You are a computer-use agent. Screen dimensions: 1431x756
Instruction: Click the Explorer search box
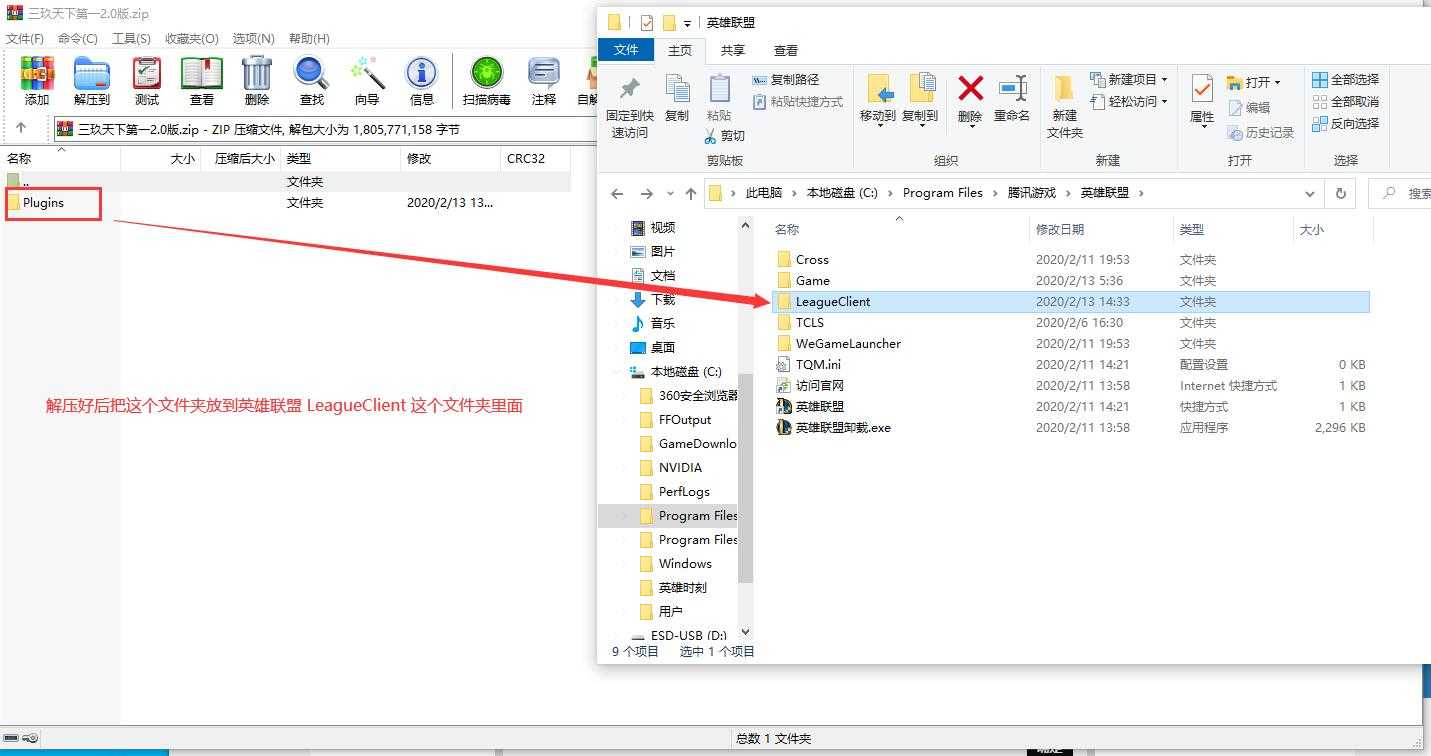coord(1399,194)
